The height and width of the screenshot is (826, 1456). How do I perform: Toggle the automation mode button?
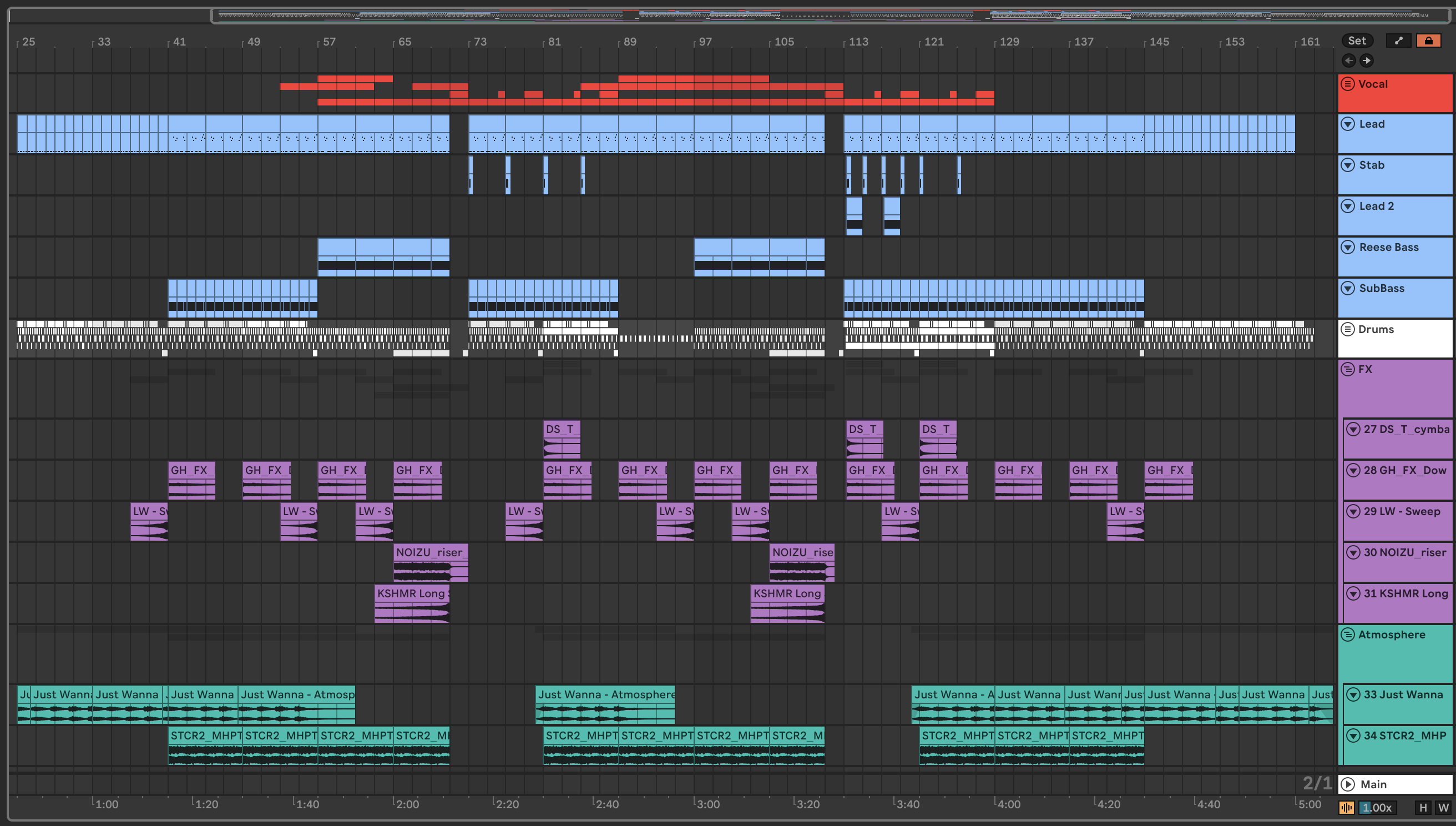point(1398,41)
